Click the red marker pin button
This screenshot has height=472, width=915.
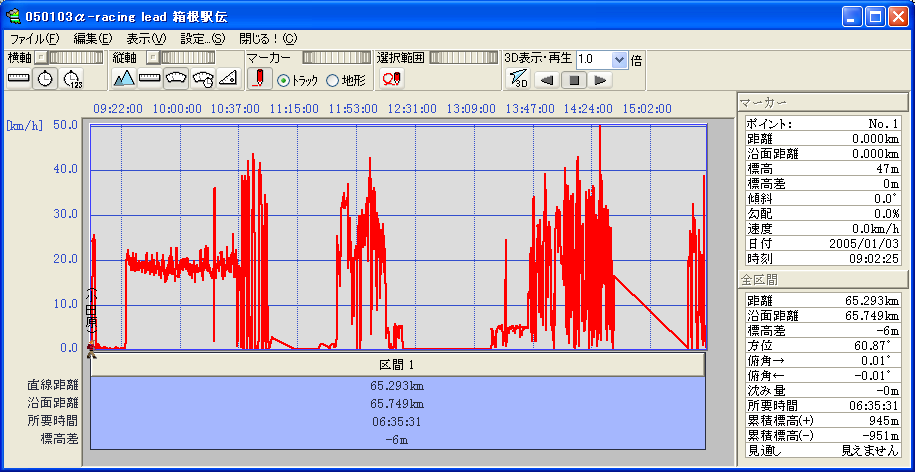[259, 79]
